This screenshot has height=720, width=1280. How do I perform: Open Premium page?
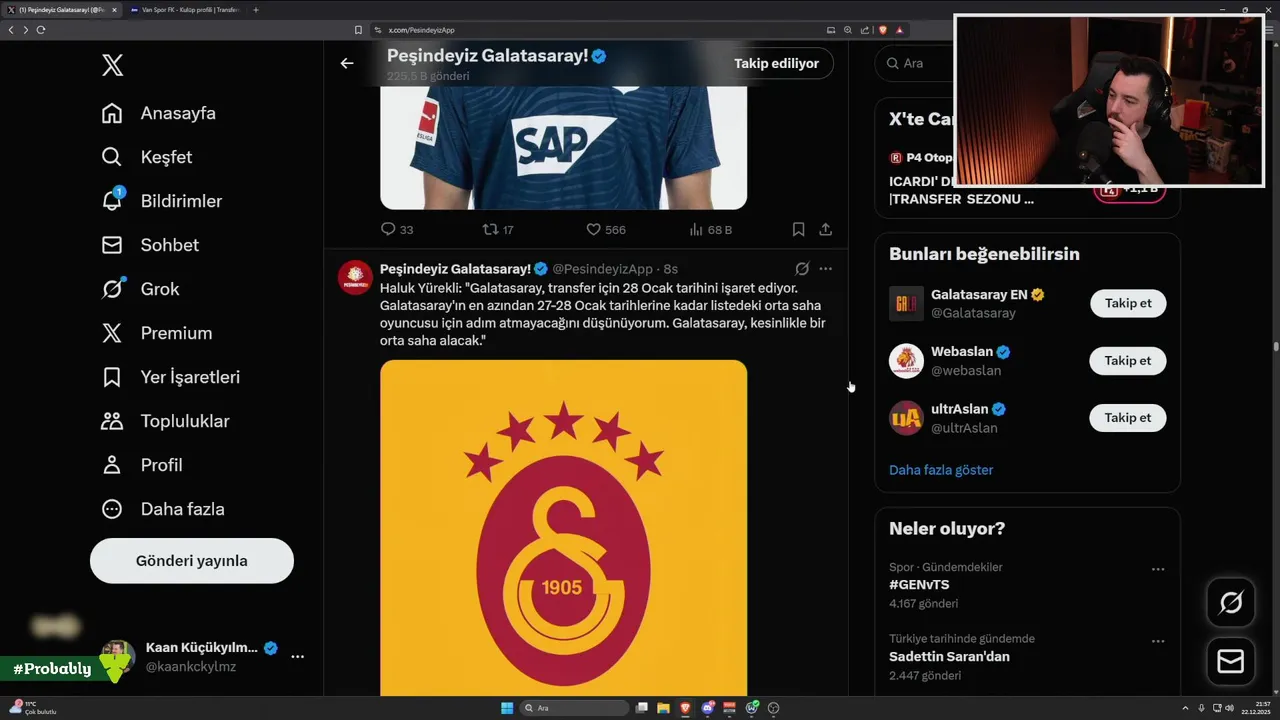(x=156, y=333)
